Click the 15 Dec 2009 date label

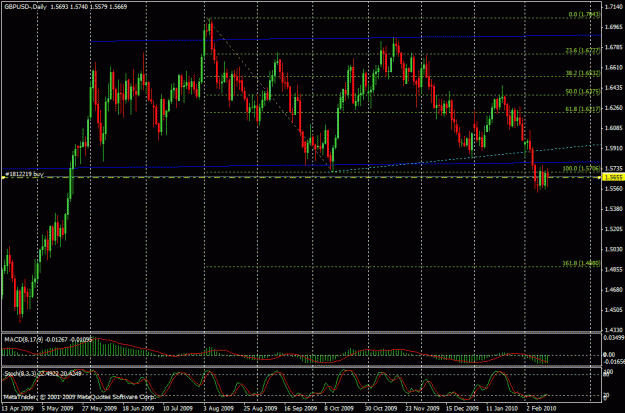pyautogui.click(x=462, y=409)
